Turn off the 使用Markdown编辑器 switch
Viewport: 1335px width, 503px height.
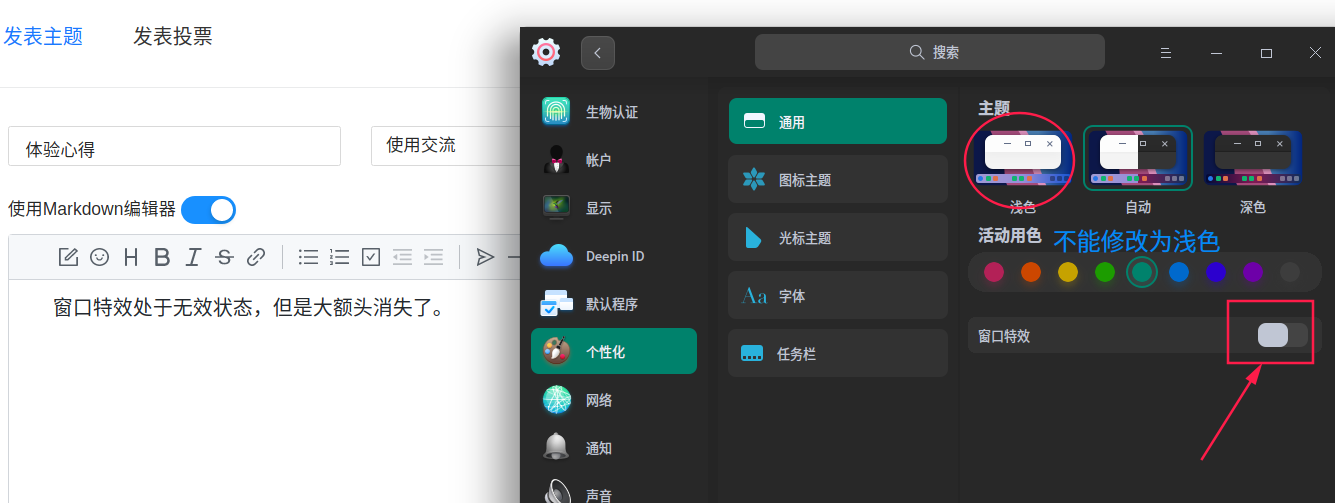pos(208,210)
